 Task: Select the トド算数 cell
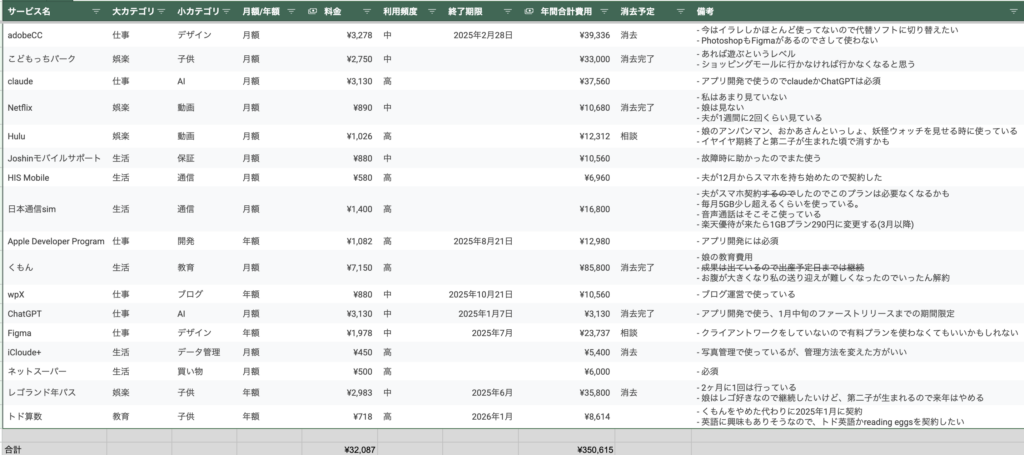click(55, 416)
